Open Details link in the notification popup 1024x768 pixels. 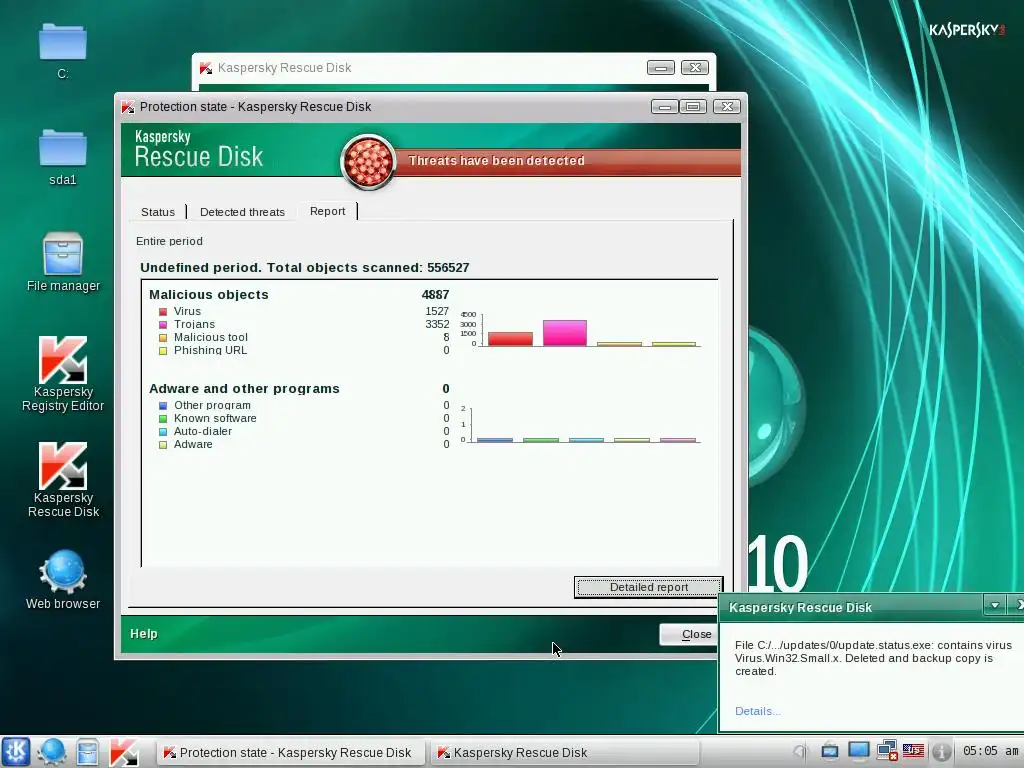pyautogui.click(x=758, y=711)
